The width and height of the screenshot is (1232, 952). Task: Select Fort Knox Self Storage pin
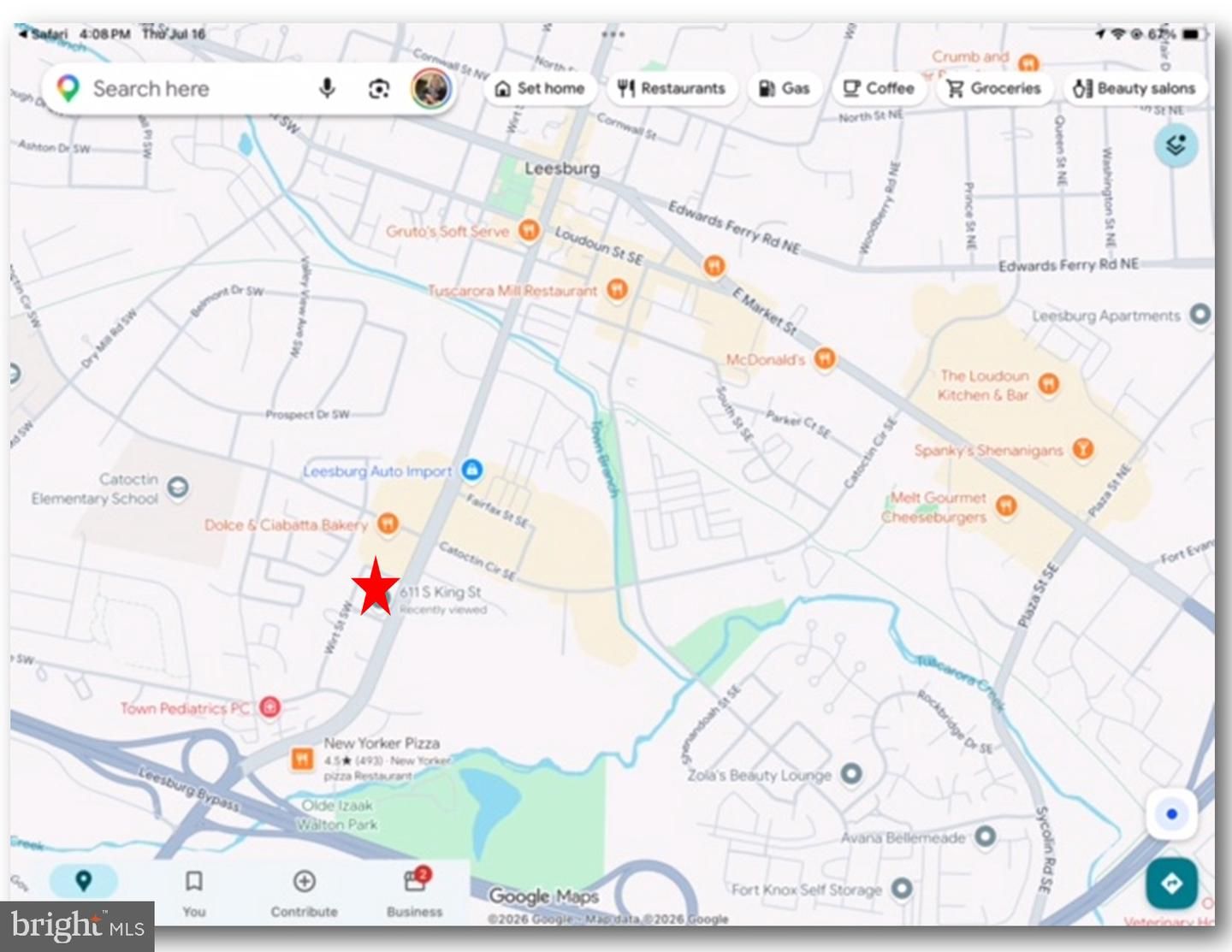902,889
